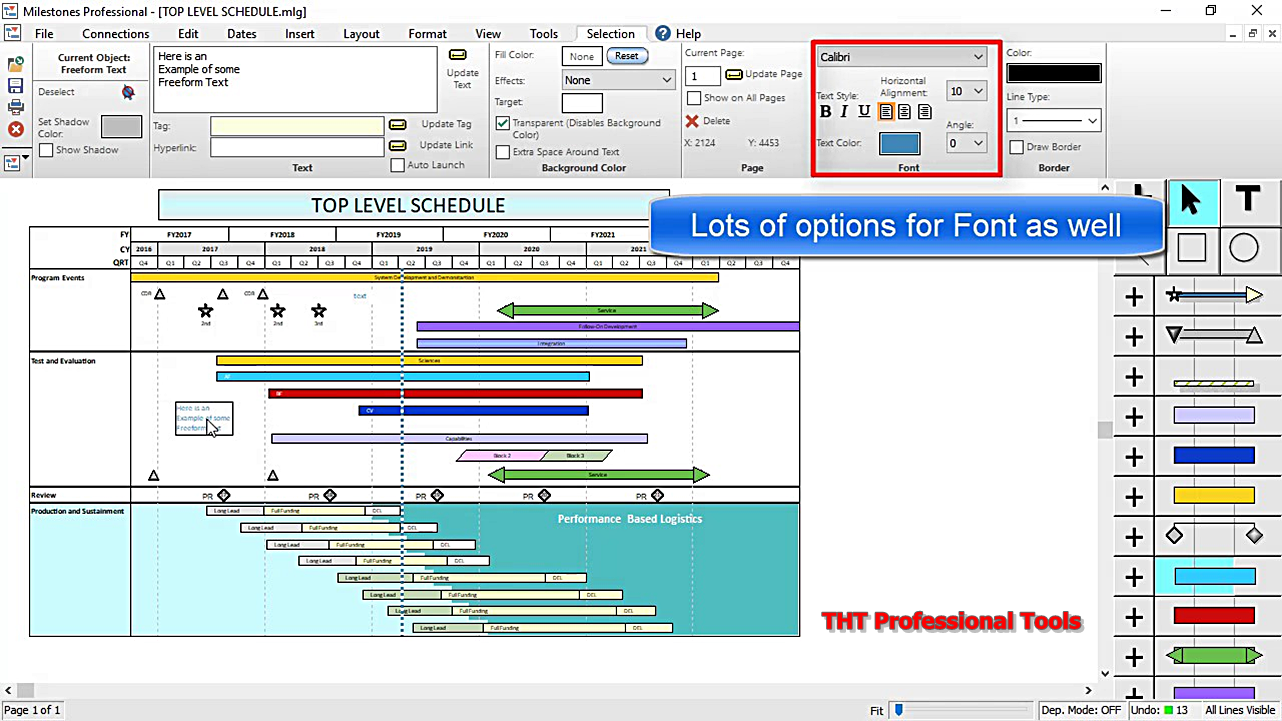Select the arrow pointer tool
1282x721 pixels.
tap(1191, 200)
